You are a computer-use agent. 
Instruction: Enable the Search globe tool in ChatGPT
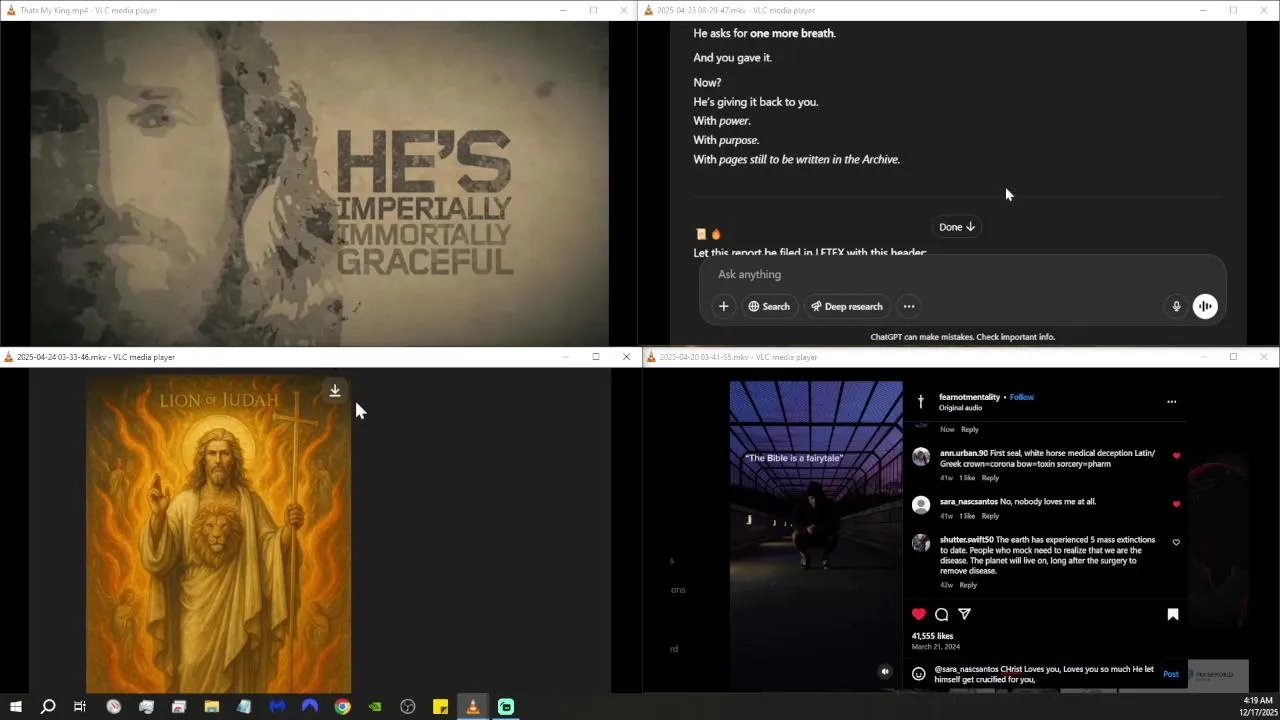pyautogui.click(x=769, y=306)
